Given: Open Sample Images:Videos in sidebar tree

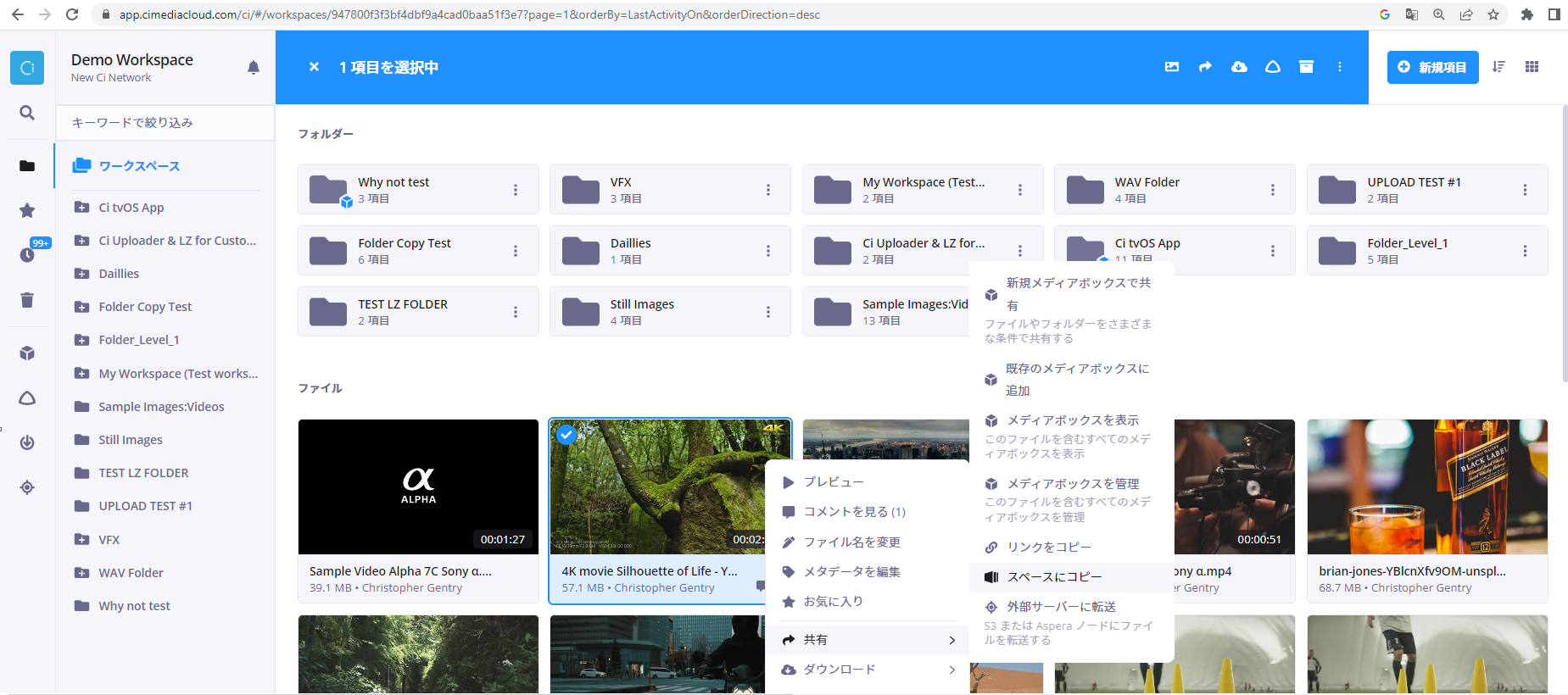Looking at the screenshot, I should pos(161,407).
